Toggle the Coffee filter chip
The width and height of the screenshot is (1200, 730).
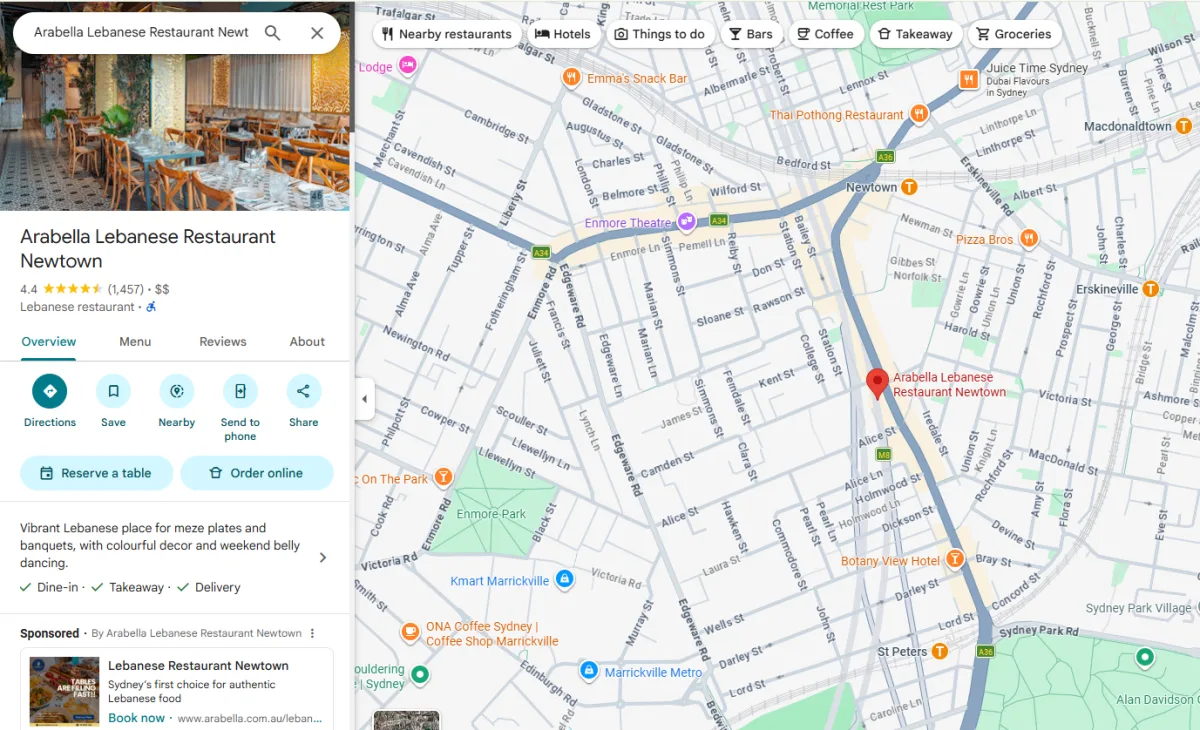pyautogui.click(x=825, y=34)
